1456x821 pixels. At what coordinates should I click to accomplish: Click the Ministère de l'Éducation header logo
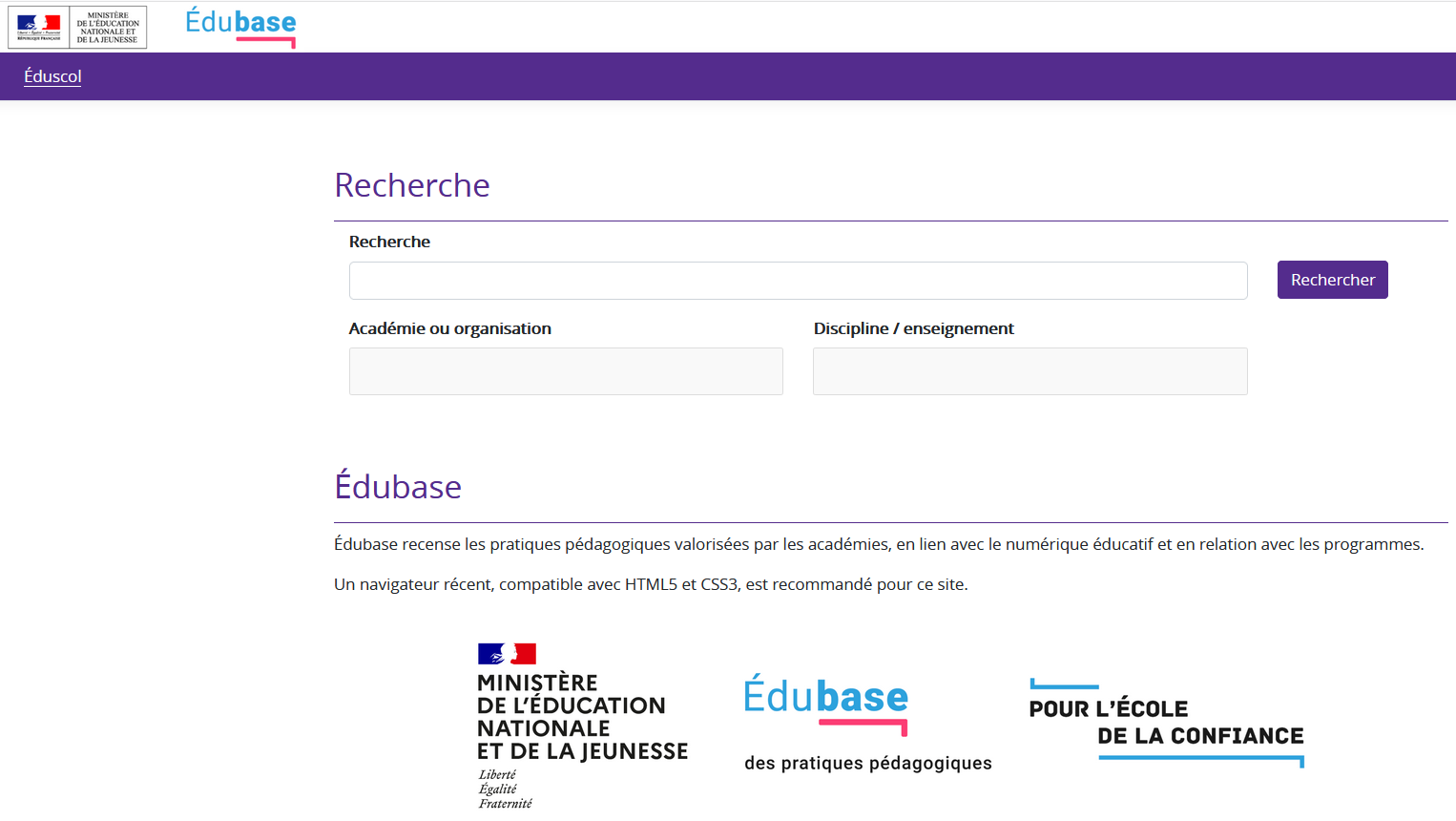tap(77, 27)
